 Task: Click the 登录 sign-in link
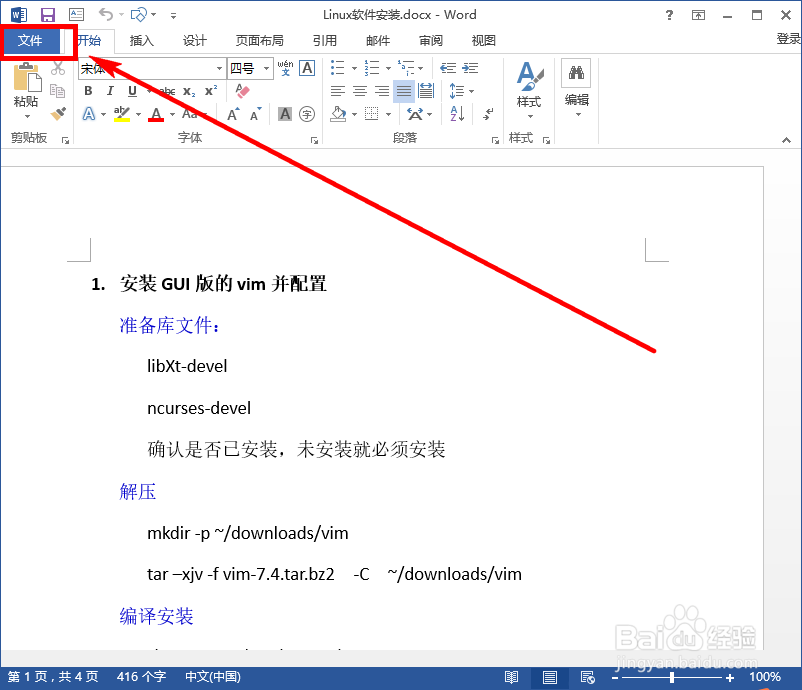coord(790,40)
